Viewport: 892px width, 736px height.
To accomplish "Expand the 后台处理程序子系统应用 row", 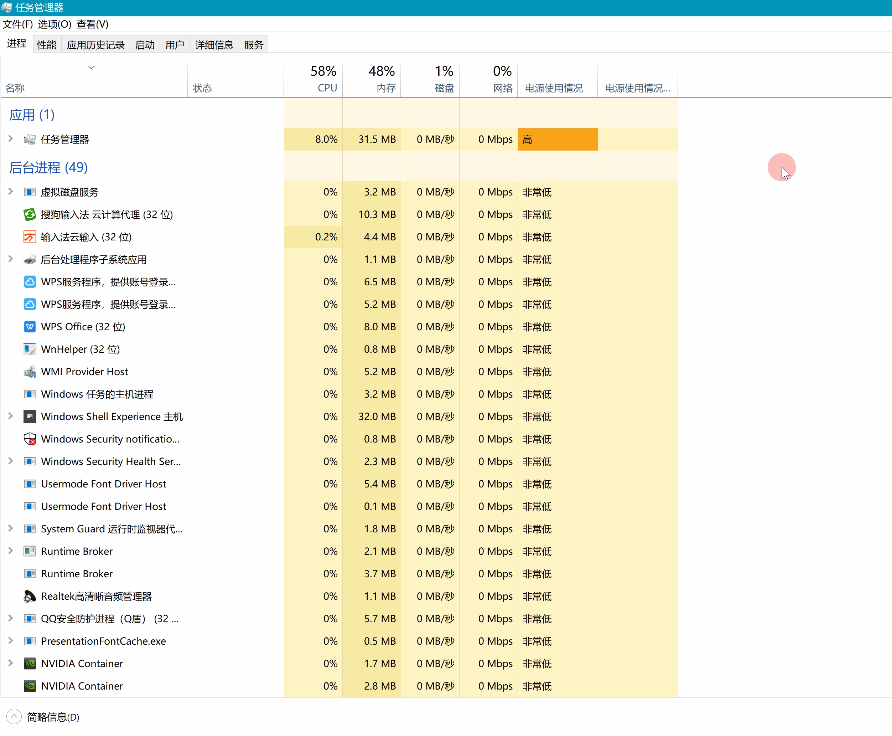I will pos(10,259).
